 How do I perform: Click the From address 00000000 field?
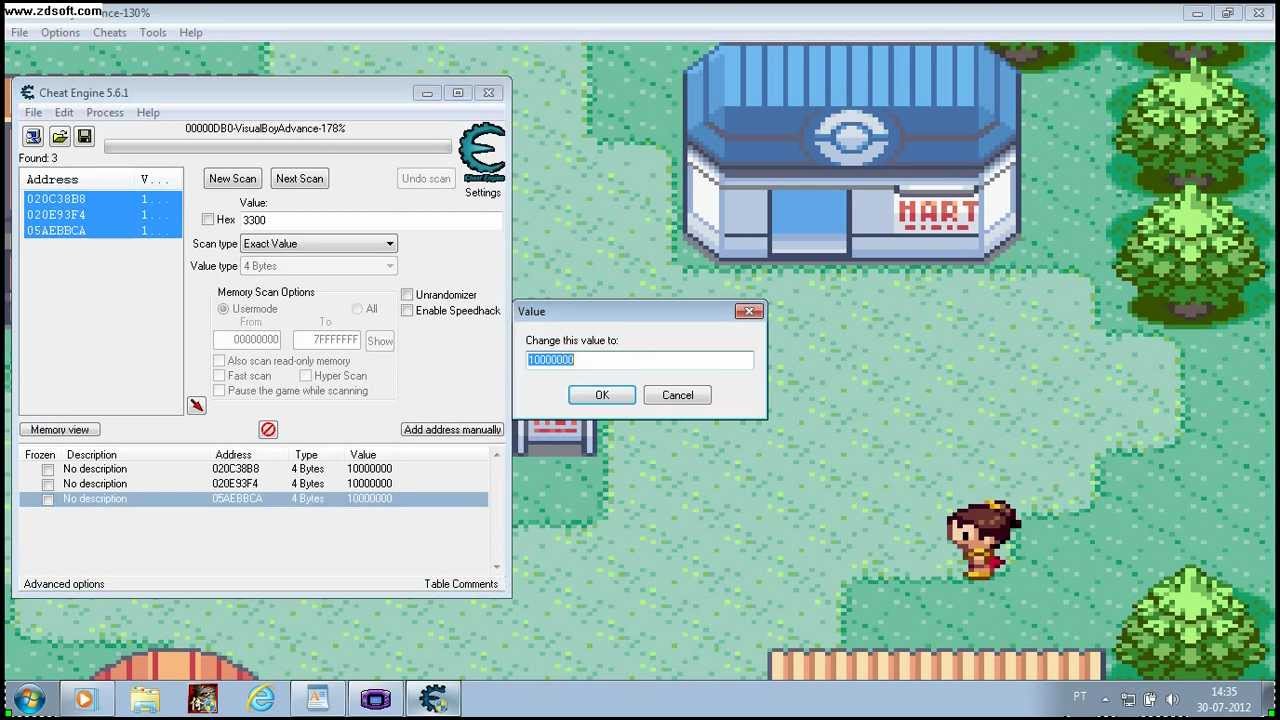247,340
